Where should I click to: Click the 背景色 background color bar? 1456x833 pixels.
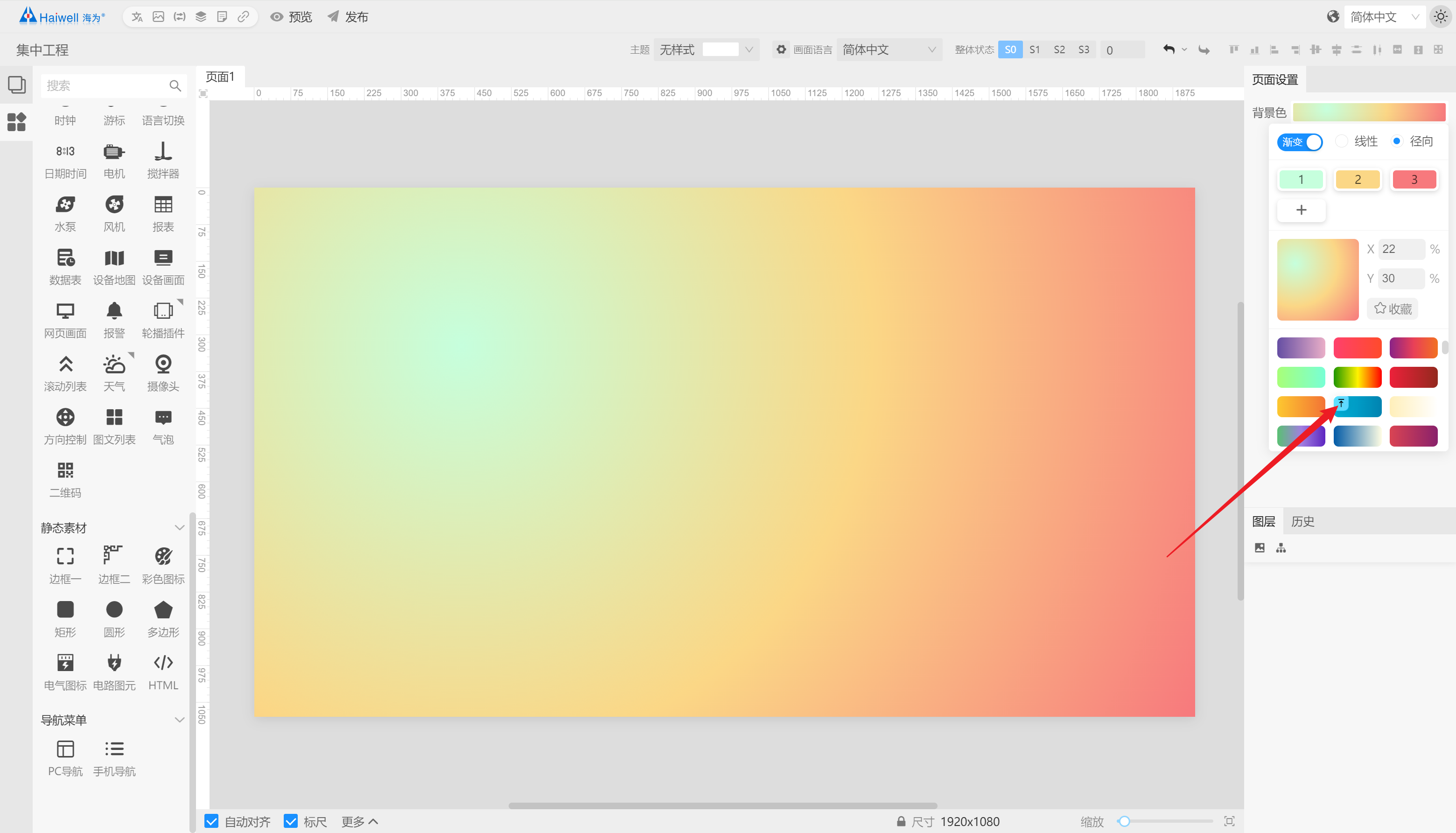click(x=1369, y=112)
